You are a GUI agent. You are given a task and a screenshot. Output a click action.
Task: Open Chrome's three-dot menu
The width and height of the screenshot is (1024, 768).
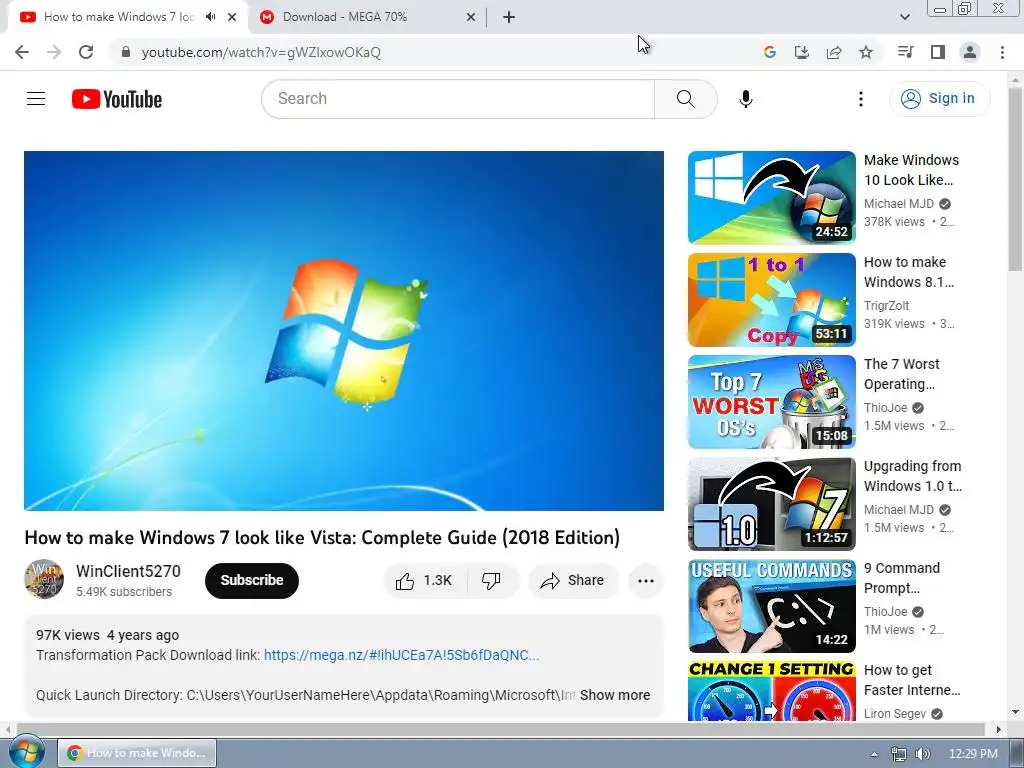tap(1002, 52)
